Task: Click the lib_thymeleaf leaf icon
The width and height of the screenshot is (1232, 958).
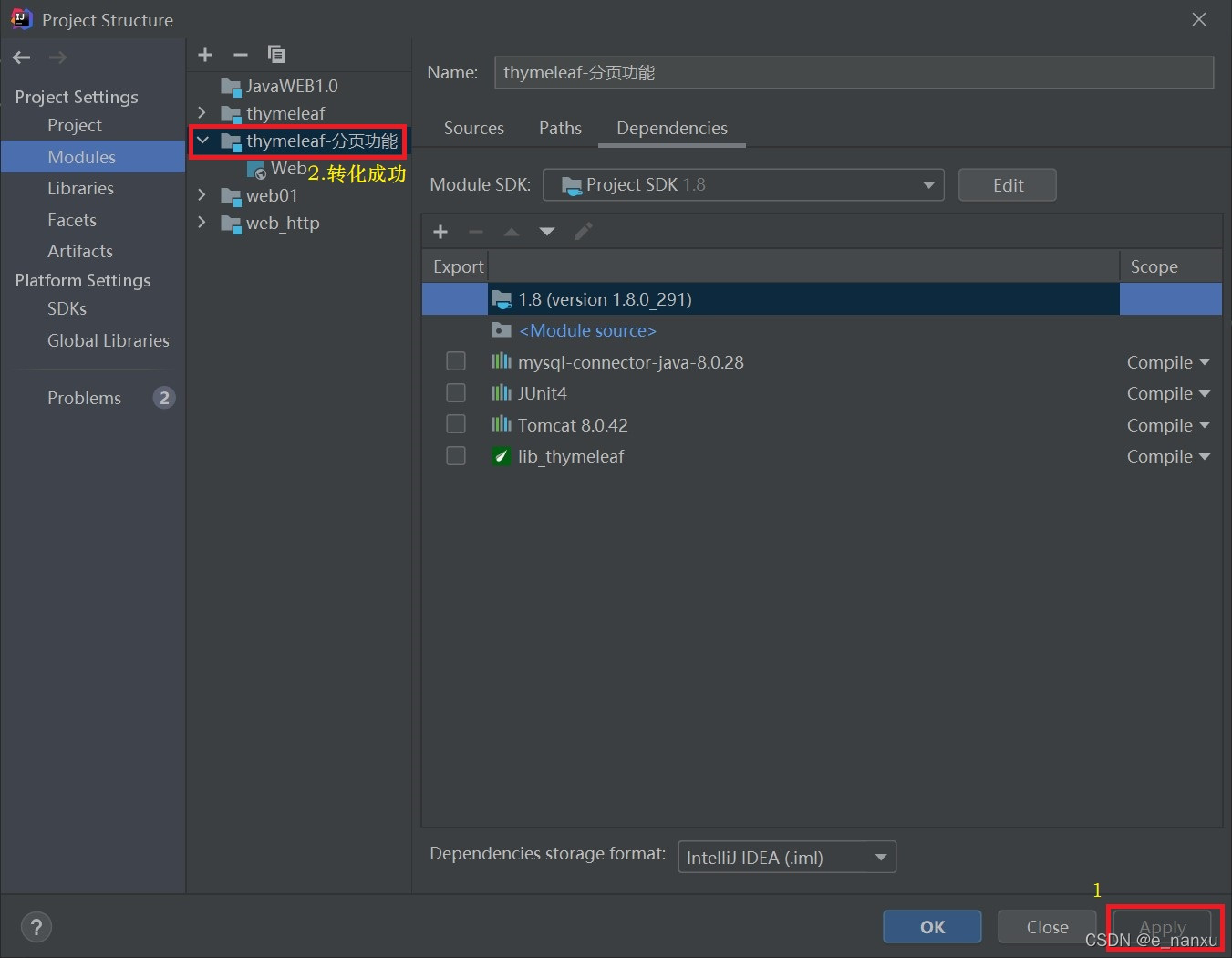Action: (501, 456)
